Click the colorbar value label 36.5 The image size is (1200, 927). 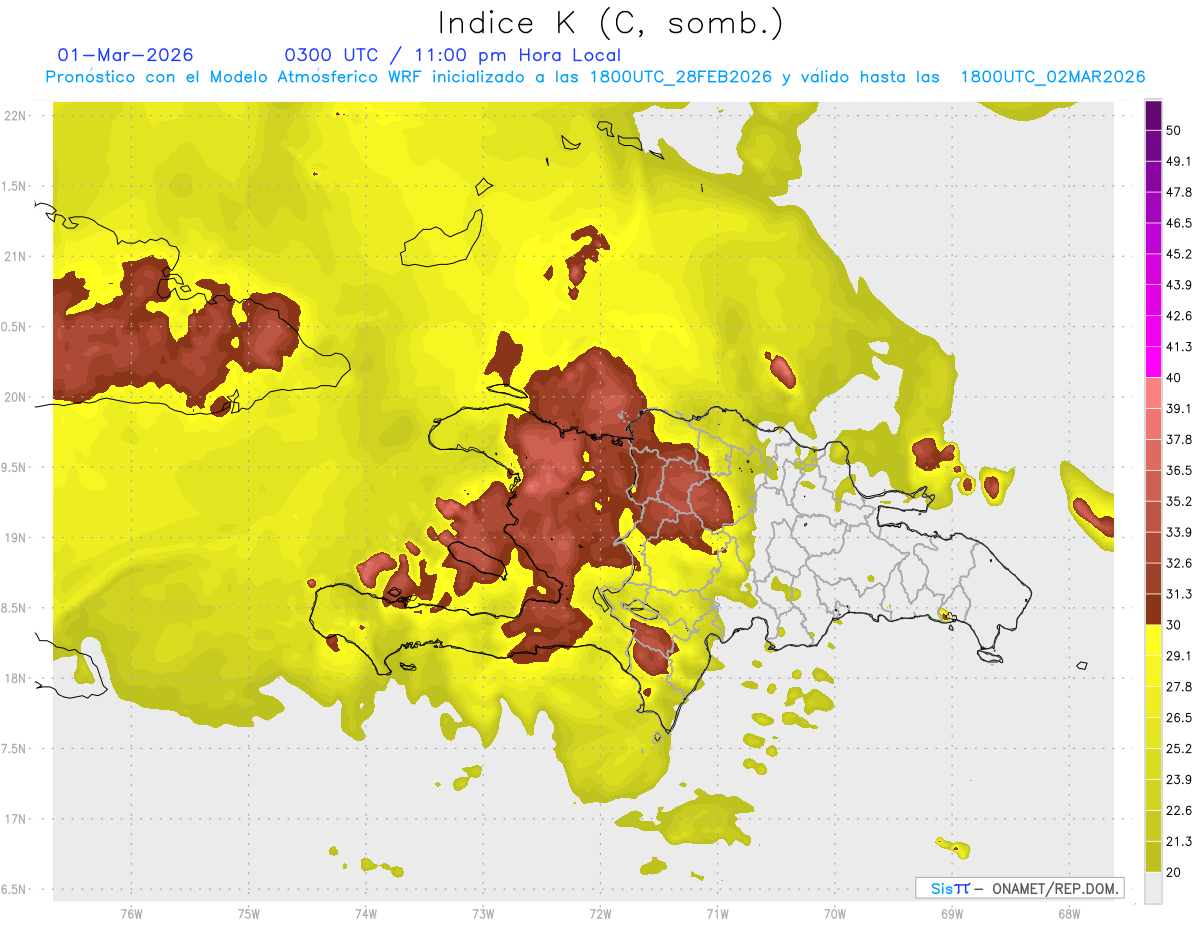[1179, 471]
